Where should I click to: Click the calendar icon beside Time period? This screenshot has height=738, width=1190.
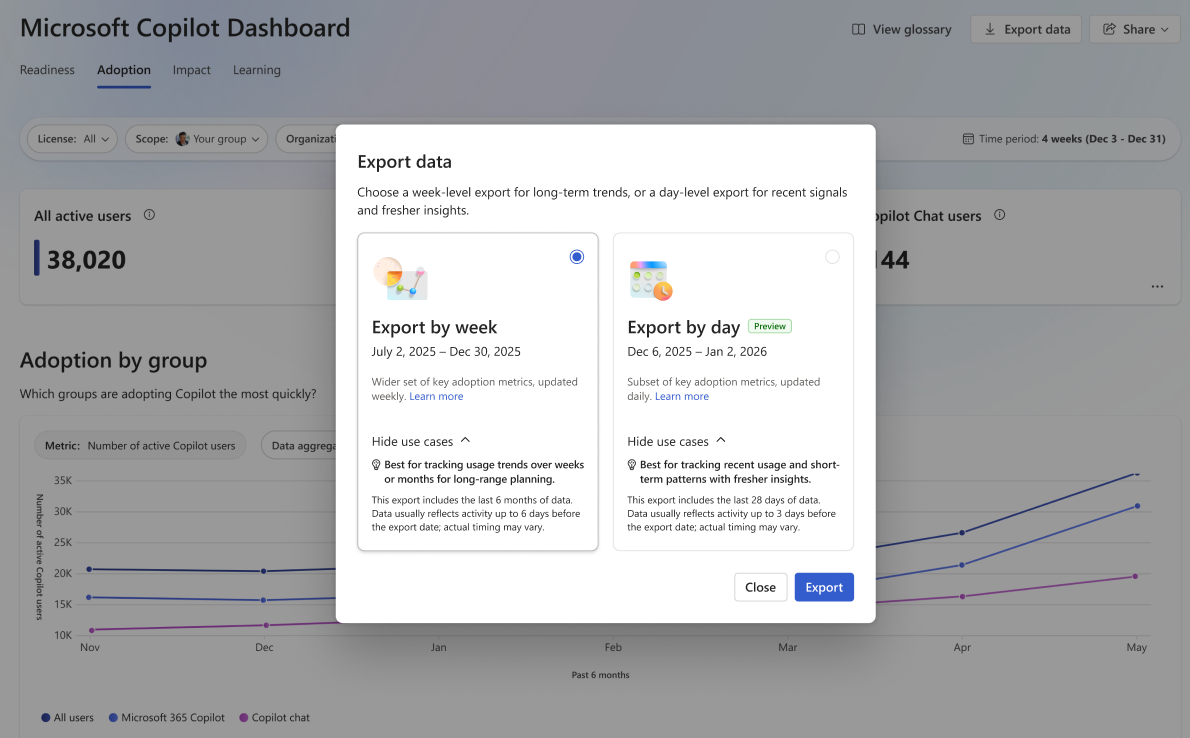click(x=968, y=139)
